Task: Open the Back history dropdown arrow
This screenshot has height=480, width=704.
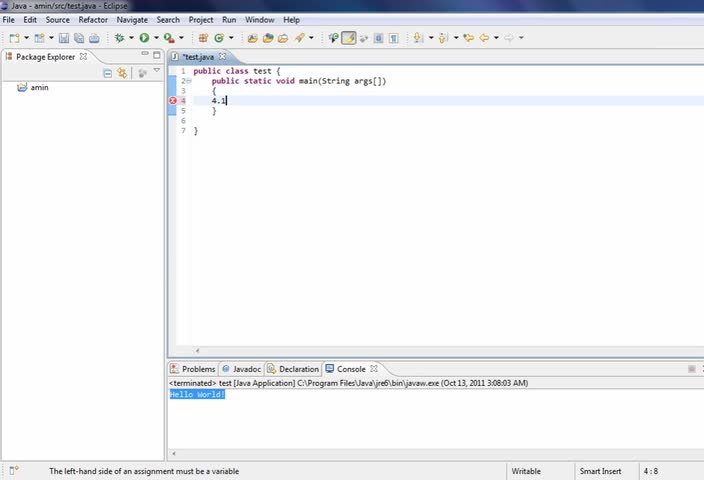Action: click(x=496, y=38)
